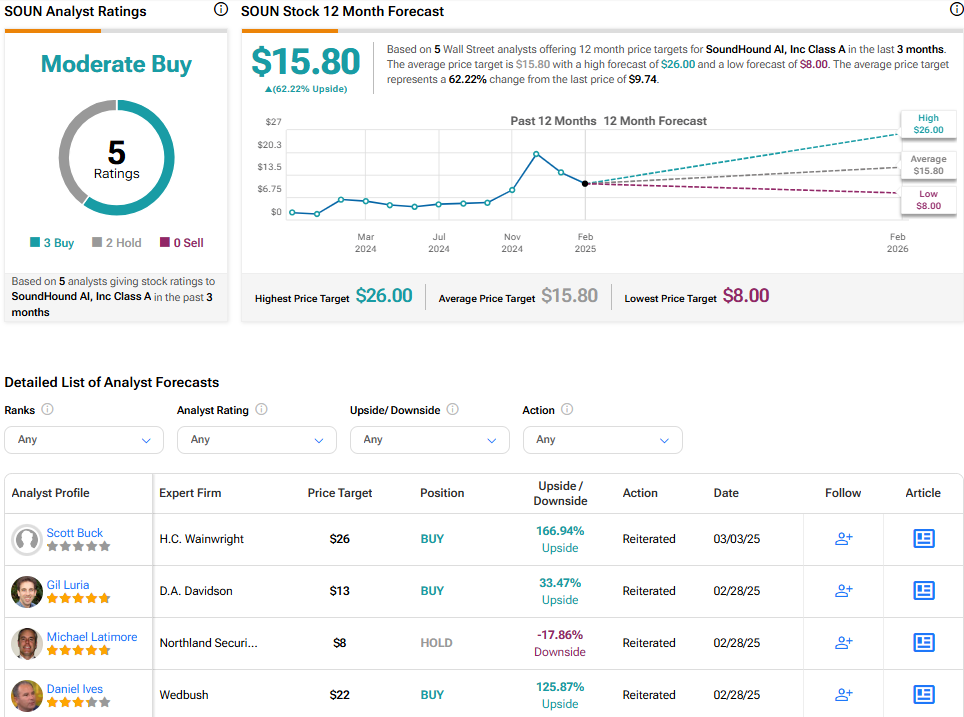Follow analyst Michael Latimore
The image size is (964, 717).
click(844, 643)
